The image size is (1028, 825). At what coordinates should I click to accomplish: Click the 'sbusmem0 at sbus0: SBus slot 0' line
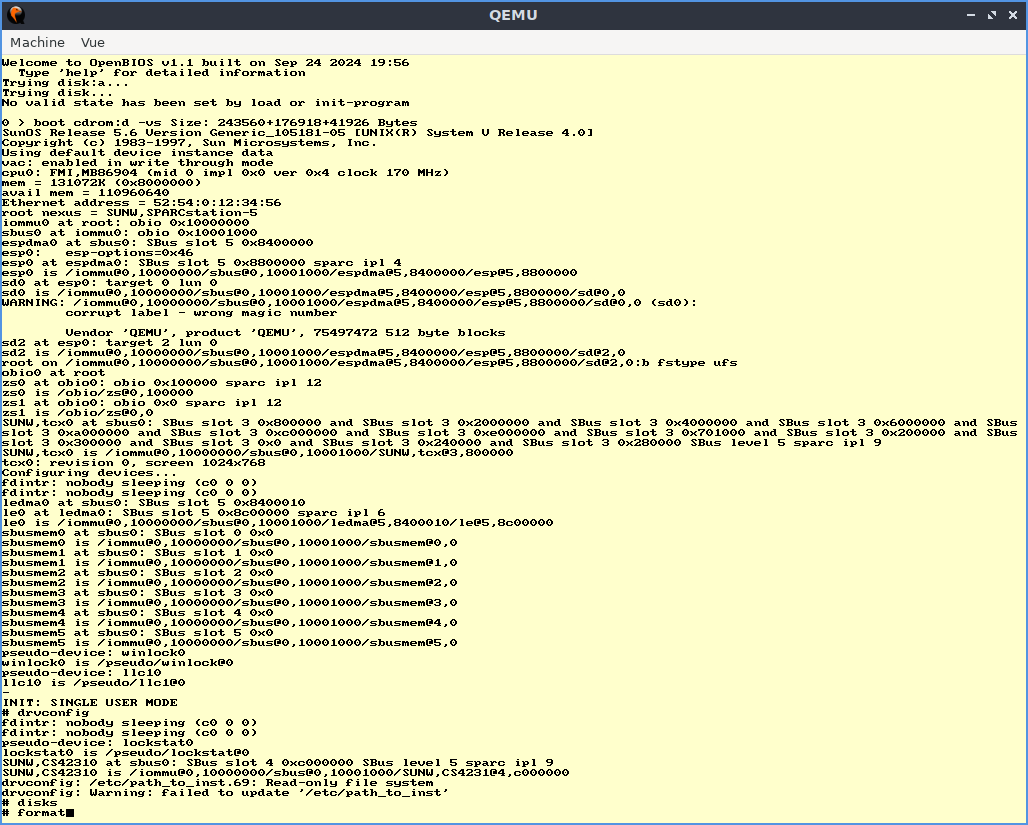(x=138, y=533)
